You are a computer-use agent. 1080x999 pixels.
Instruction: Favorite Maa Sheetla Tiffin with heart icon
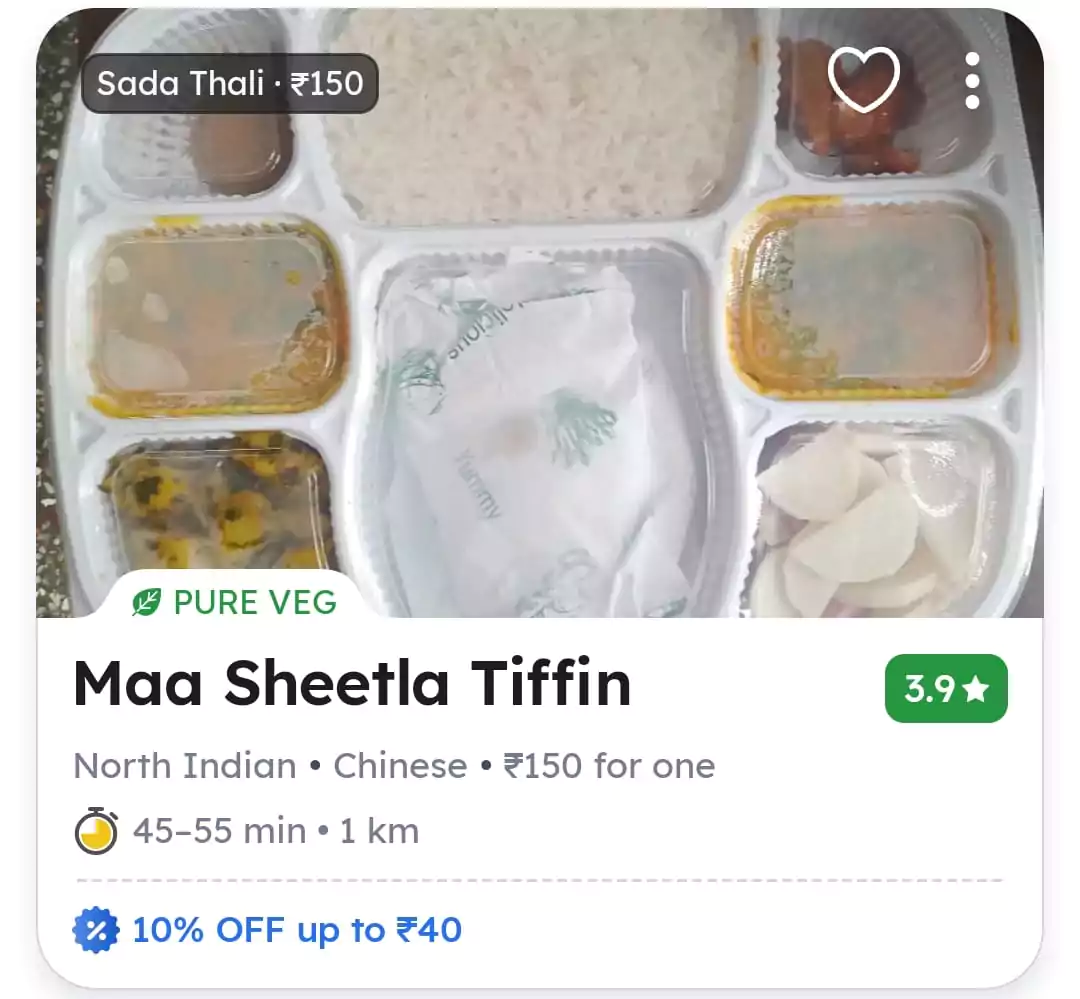pyautogui.click(x=864, y=79)
